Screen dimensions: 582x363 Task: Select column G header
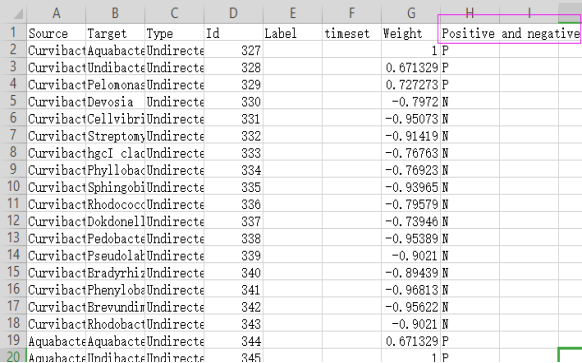(411, 13)
